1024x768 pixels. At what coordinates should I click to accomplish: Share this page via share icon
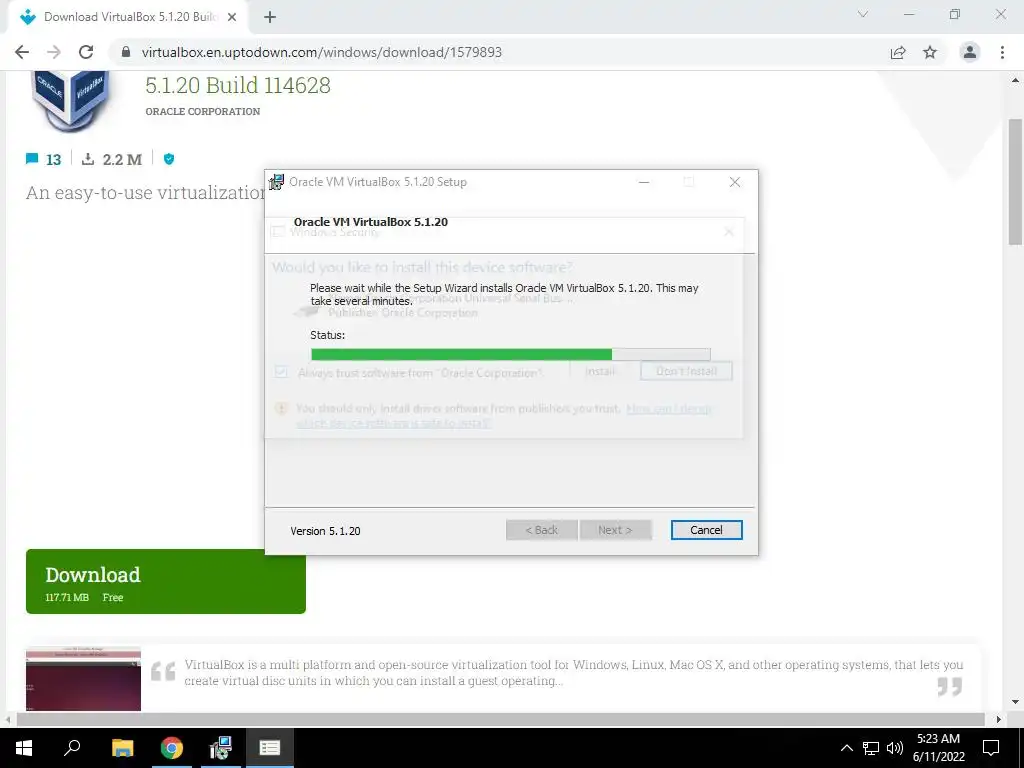pyautogui.click(x=898, y=52)
